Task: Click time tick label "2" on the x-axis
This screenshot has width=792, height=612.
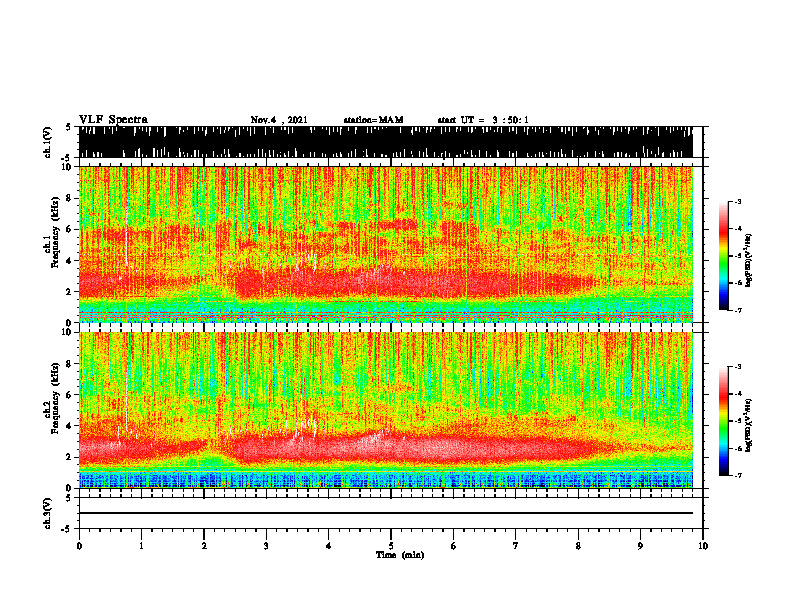Action: (x=204, y=546)
